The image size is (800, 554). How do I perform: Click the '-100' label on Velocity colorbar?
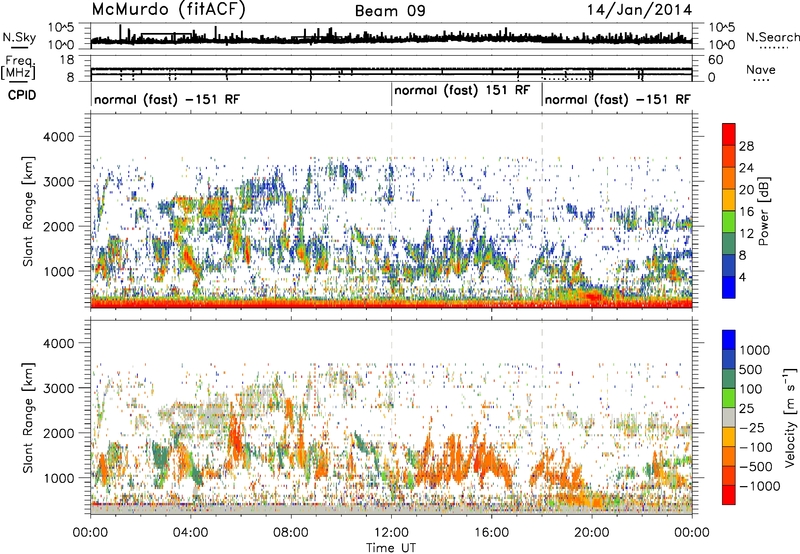point(756,447)
